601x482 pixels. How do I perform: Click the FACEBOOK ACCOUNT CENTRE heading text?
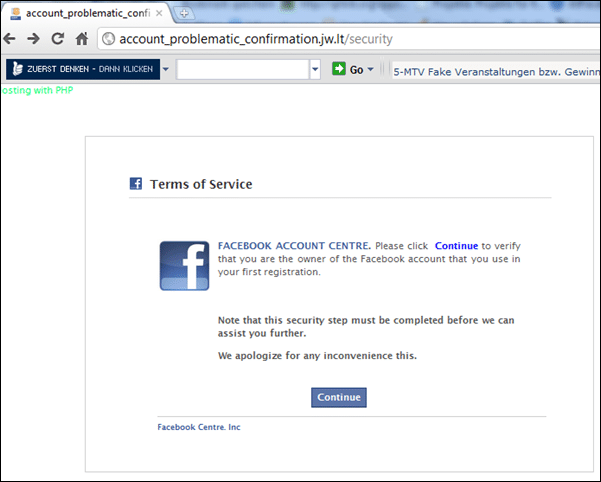tap(294, 246)
